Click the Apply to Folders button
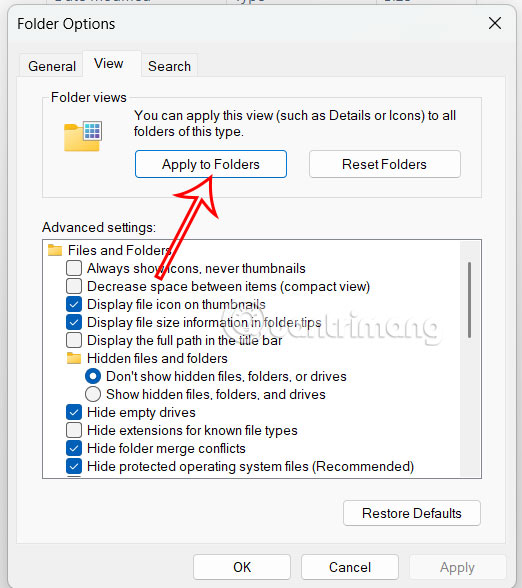522x588 pixels. pyautogui.click(x=211, y=164)
